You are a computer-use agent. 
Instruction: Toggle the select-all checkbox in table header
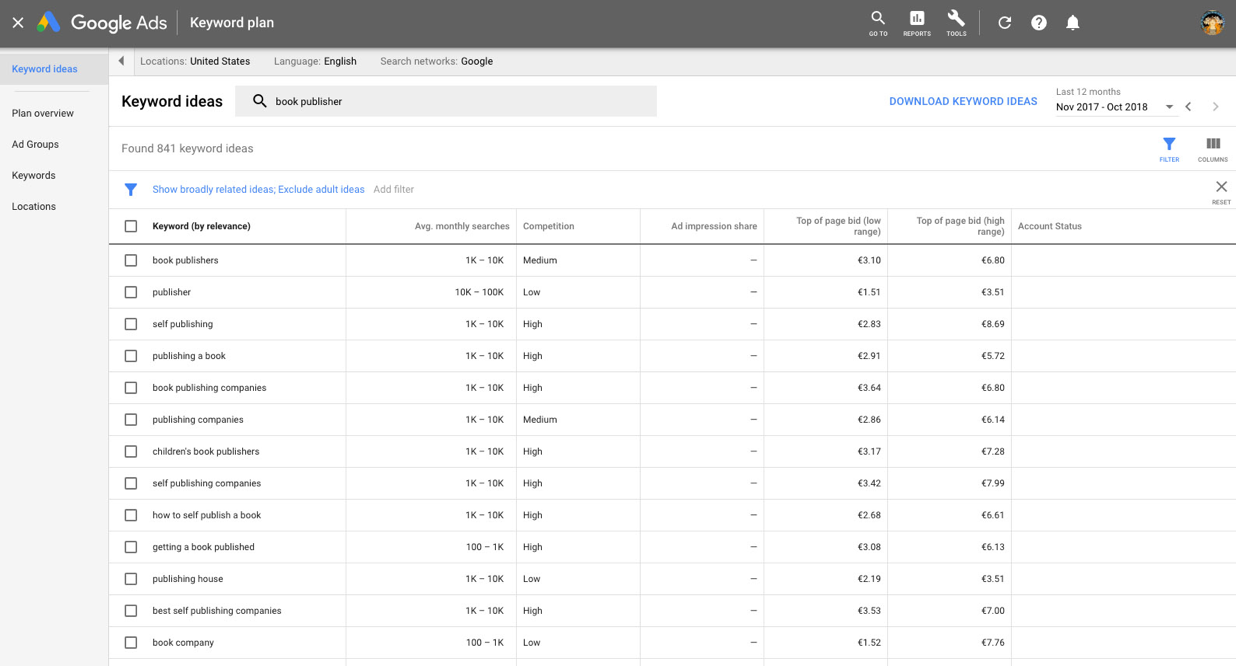[x=131, y=226]
